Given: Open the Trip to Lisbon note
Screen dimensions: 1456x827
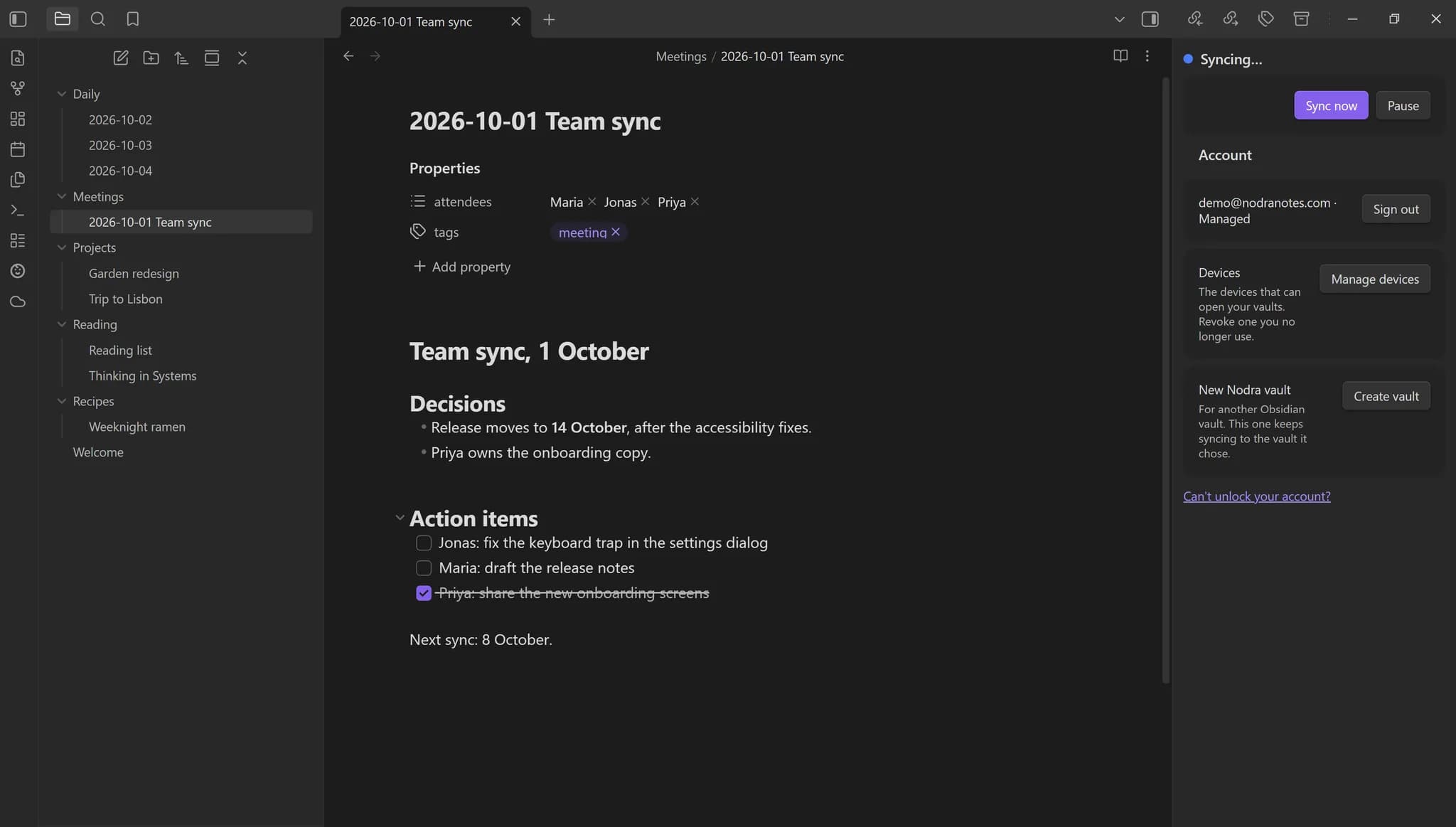Looking at the screenshot, I should (x=126, y=299).
